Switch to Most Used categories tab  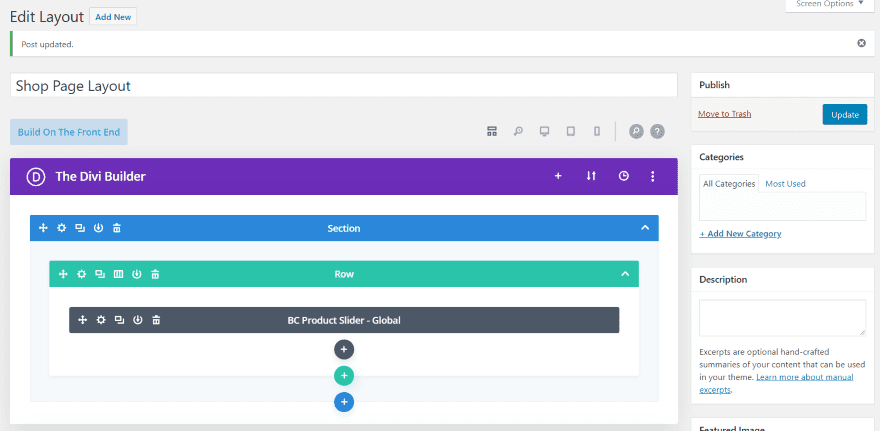[x=785, y=184]
